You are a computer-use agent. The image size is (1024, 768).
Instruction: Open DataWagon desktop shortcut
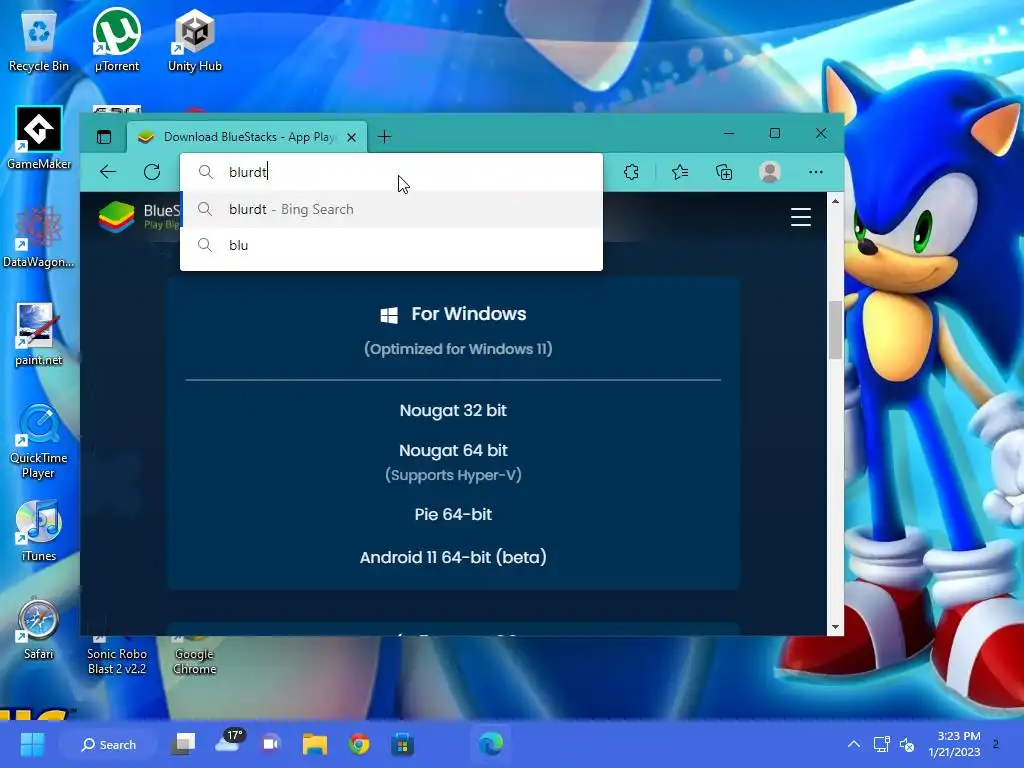coord(39,236)
